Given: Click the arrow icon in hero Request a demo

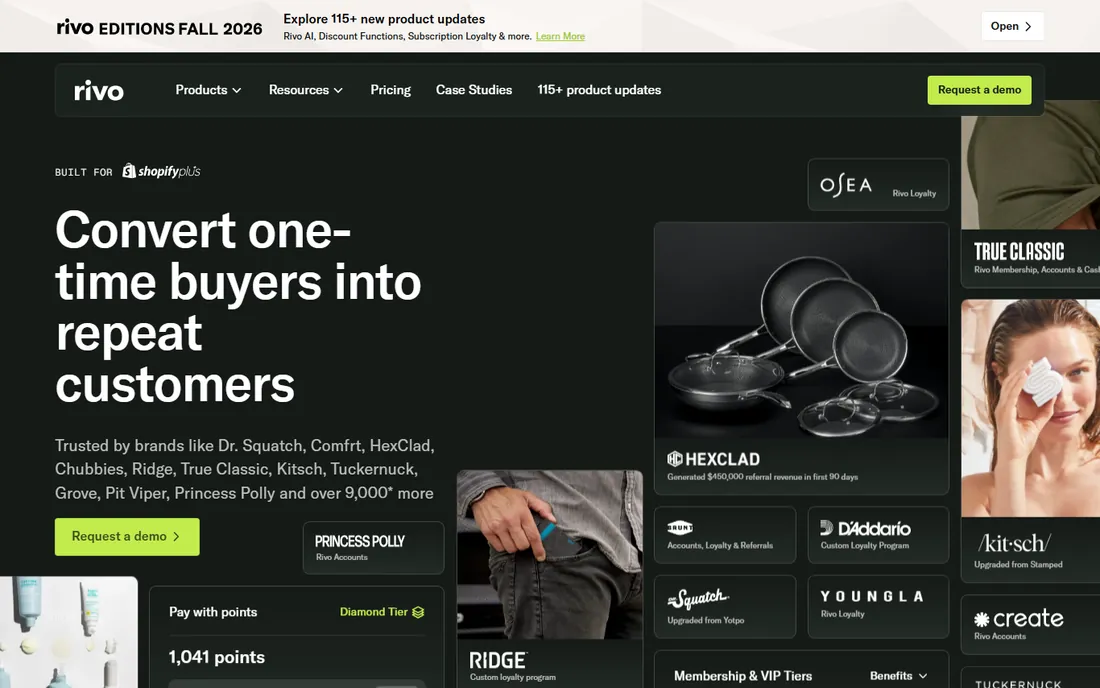Looking at the screenshot, I should pyautogui.click(x=176, y=537).
